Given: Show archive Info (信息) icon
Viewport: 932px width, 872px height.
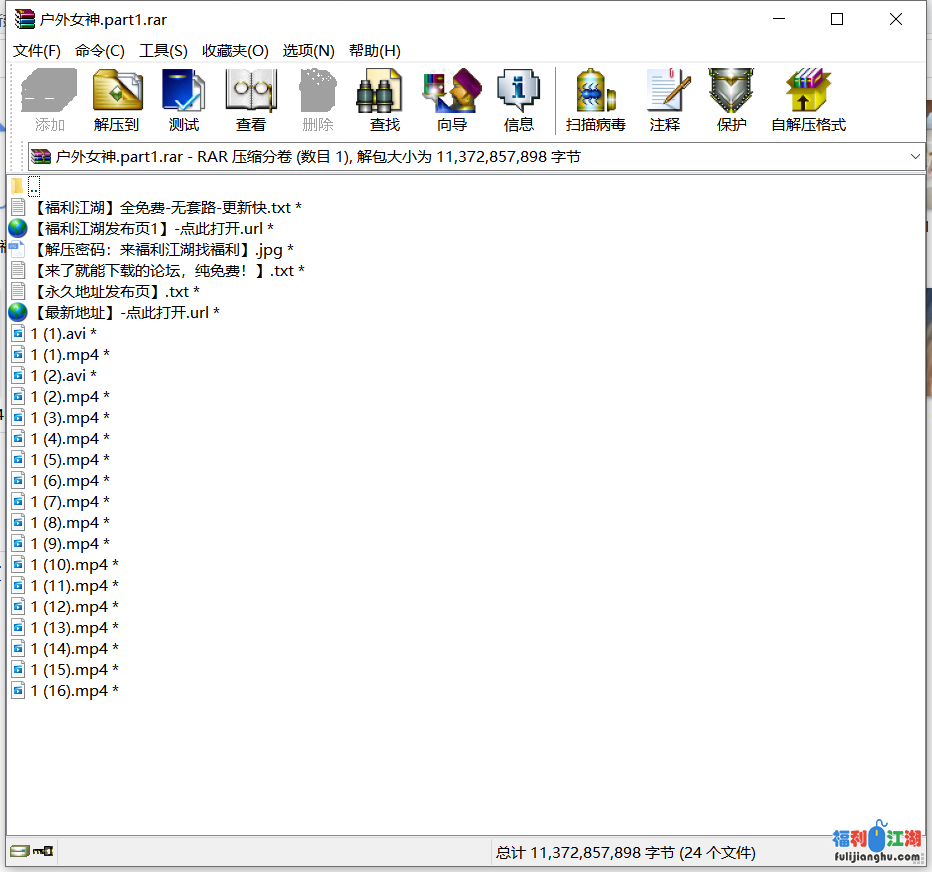Looking at the screenshot, I should pos(518,100).
